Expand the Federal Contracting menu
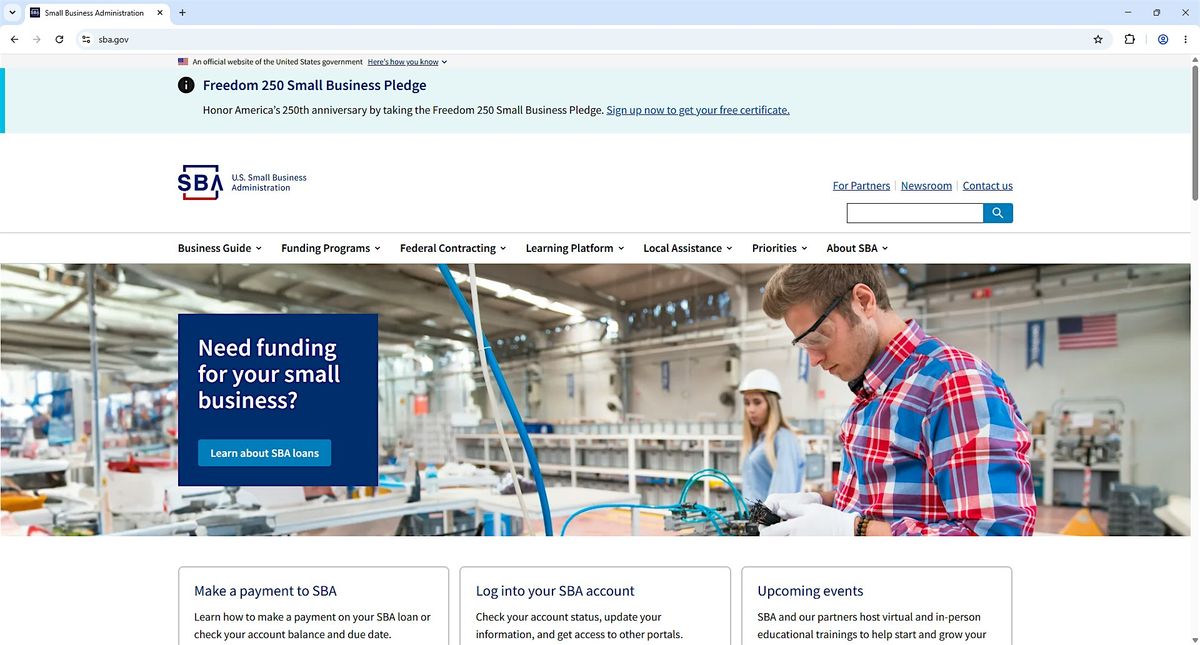This screenshot has height=645, width=1200. coord(453,248)
